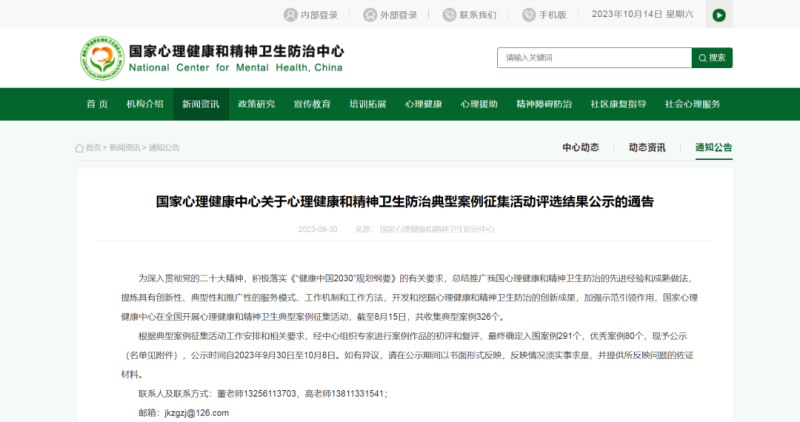The image size is (800, 422).
Task: Click the home icon in the breadcrumb
Action: pyautogui.click(x=80, y=148)
